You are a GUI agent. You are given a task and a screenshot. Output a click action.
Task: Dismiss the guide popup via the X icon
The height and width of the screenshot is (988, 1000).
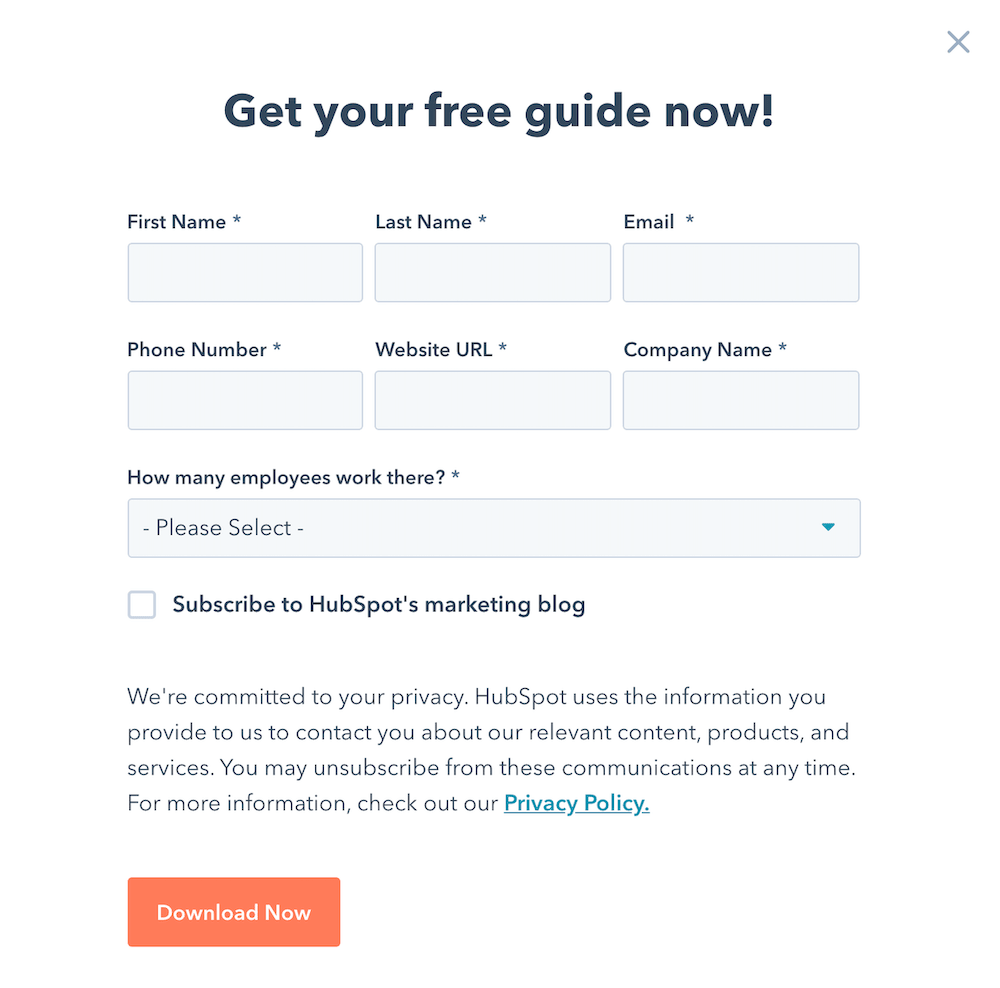tap(958, 42)
